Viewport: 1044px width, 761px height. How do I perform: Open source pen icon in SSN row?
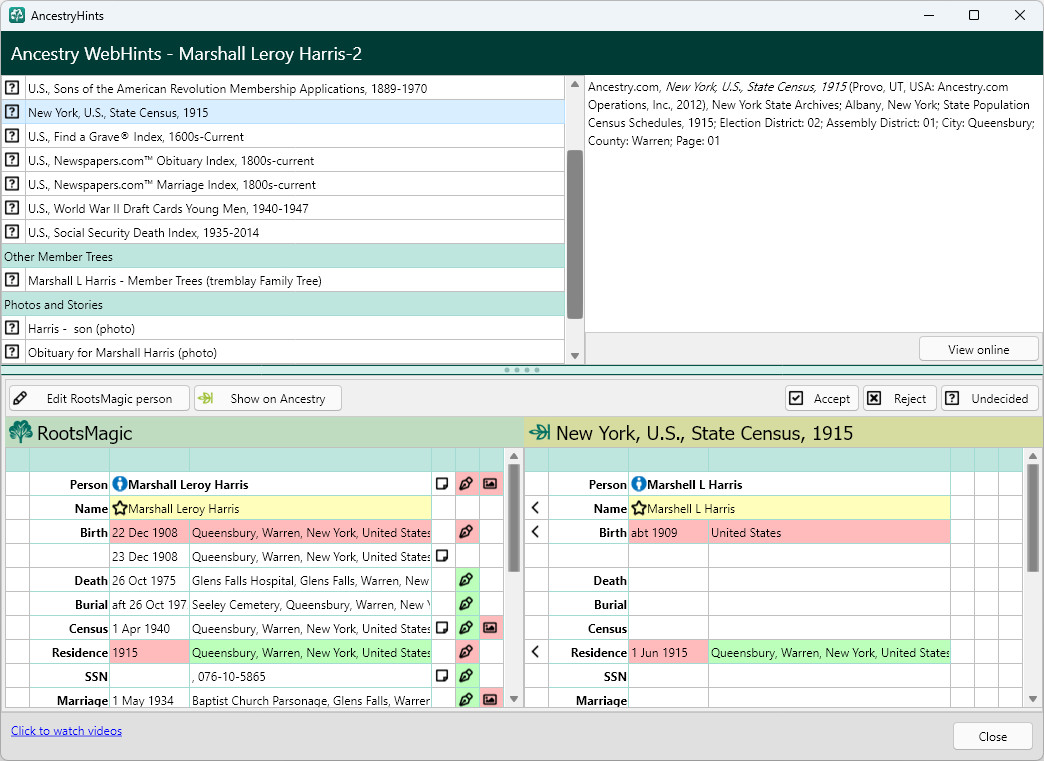pyautogui.click(x=466, y=676)
